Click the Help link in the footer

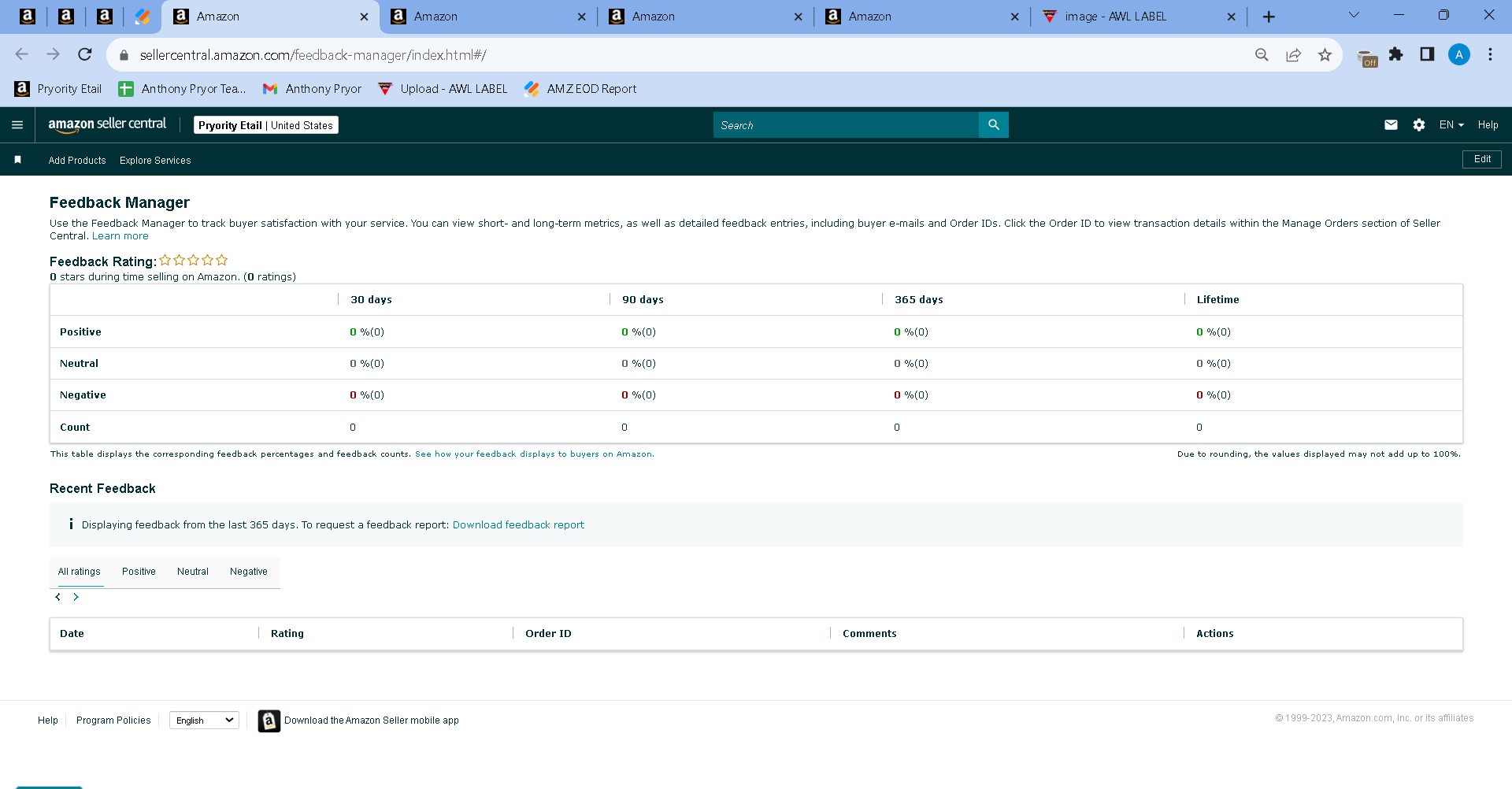[48, 720]
